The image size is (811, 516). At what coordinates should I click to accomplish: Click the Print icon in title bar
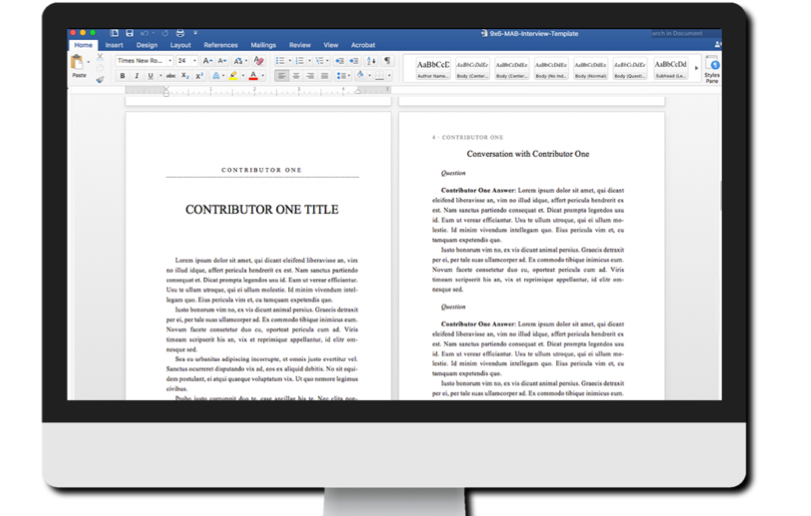pyautogui.click(x=180, y=33)
